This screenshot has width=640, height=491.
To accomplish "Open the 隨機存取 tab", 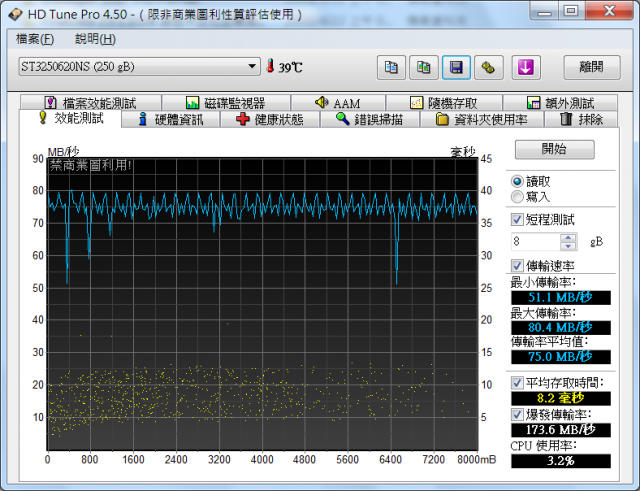I will pos(444,102).
